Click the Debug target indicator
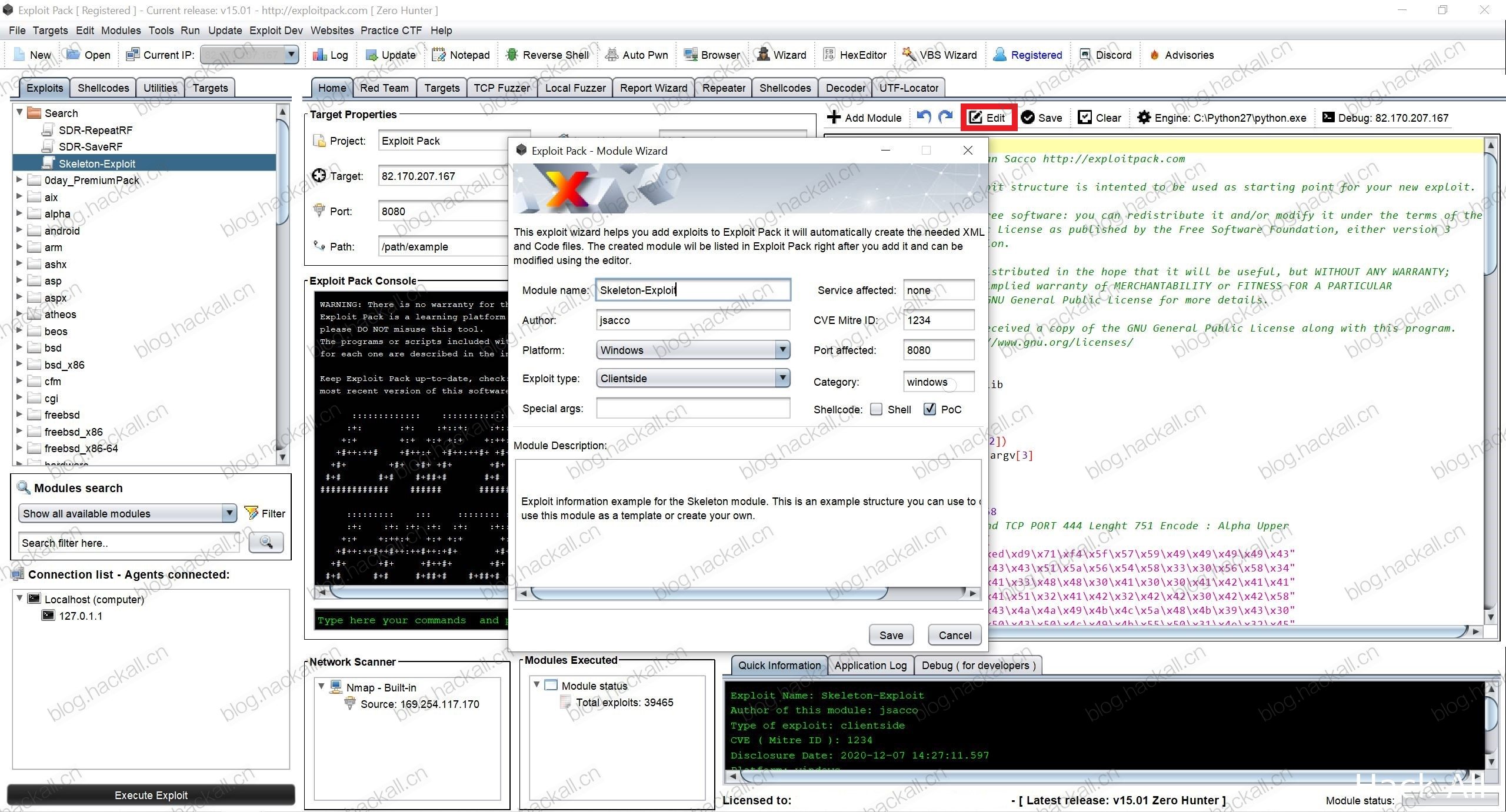 [1385, 118]
